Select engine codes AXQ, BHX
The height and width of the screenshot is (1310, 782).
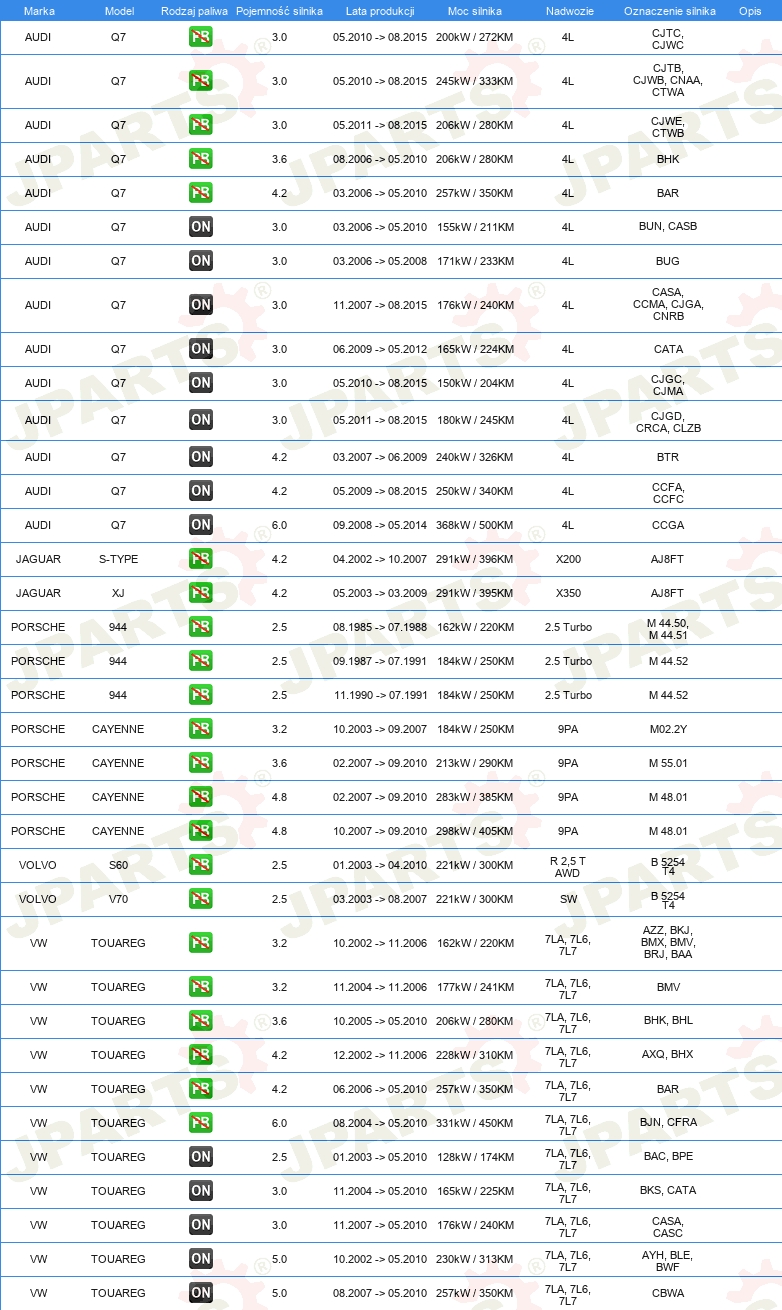[x=668, y=1055]
